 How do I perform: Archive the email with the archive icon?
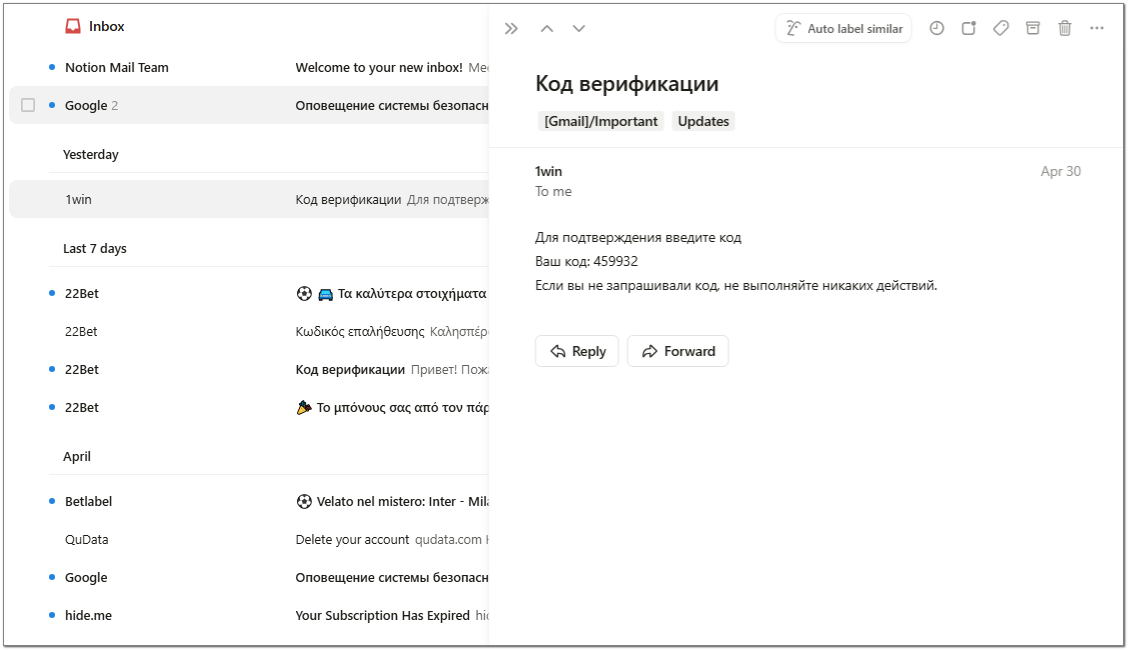[x=1033, y=28]
